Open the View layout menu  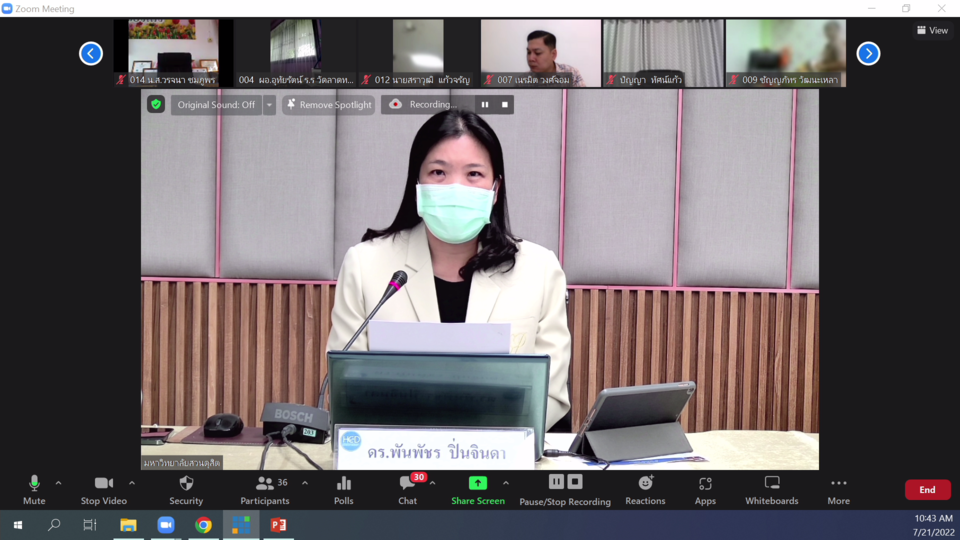[x=932, y=30]
